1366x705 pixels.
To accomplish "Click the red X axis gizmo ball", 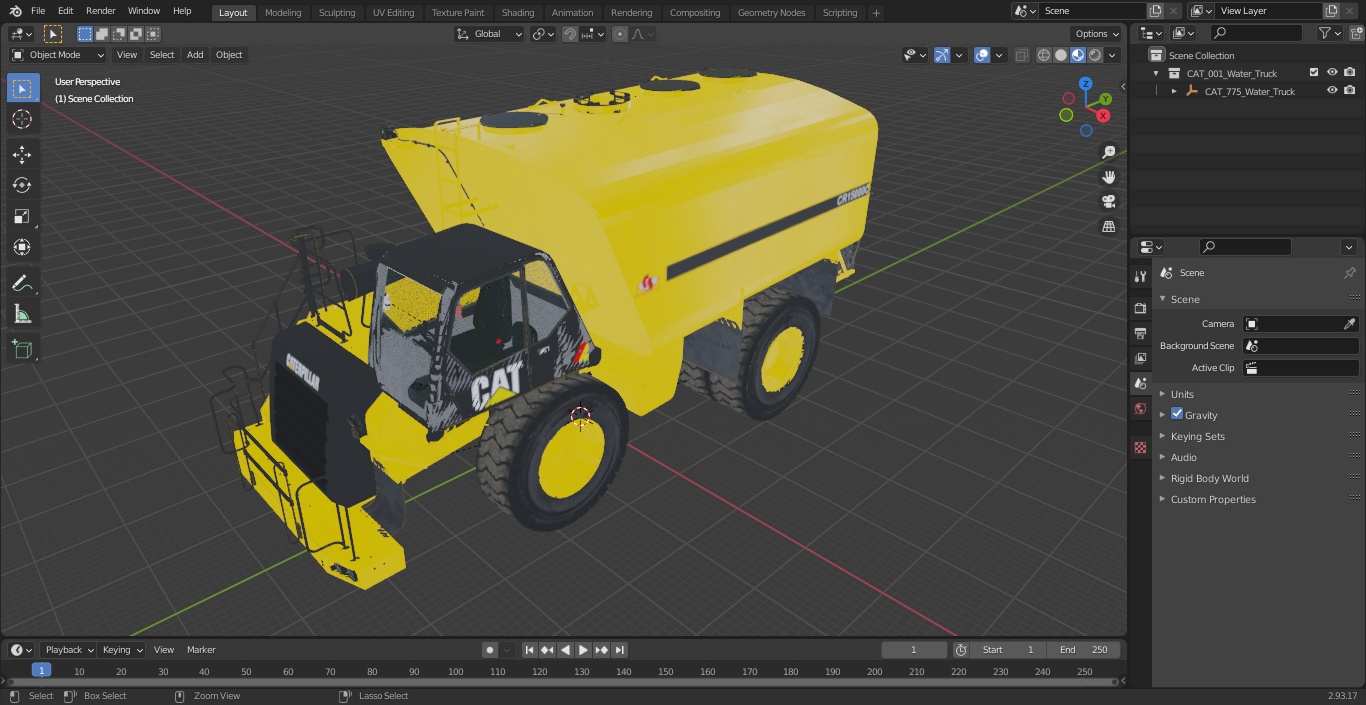I will coord(1103,116).
